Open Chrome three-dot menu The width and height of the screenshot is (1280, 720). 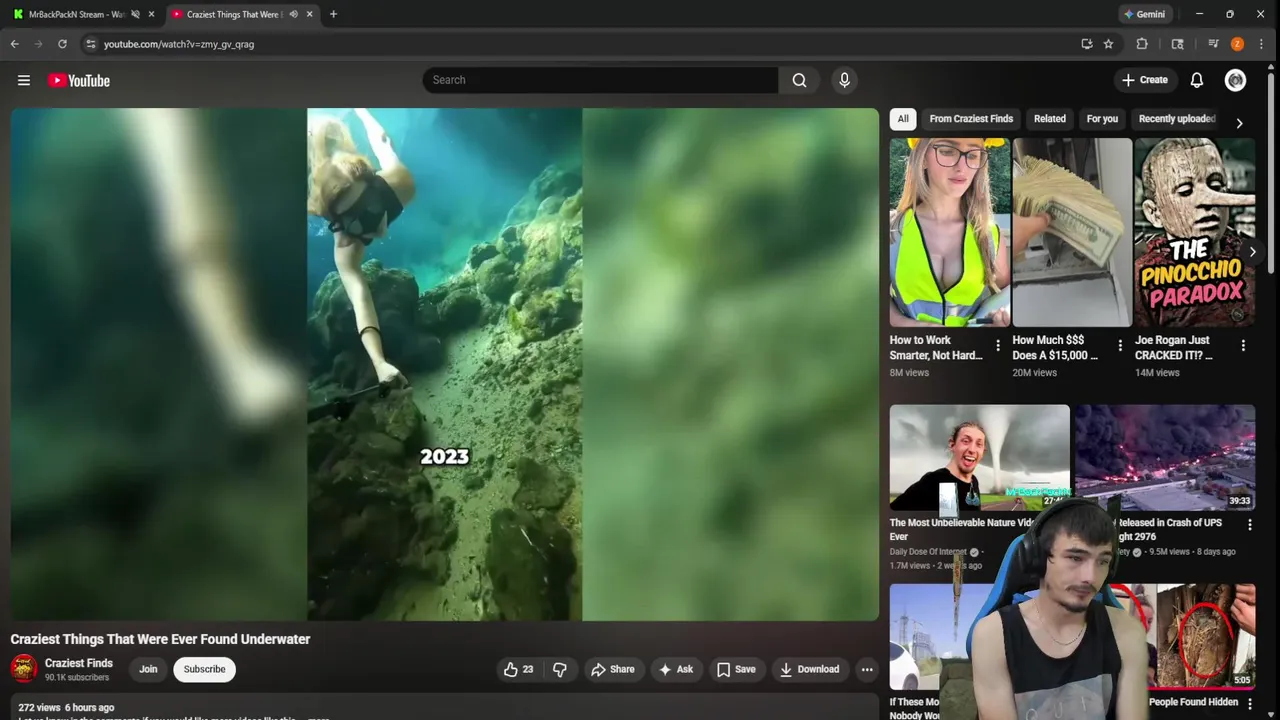[x=1262, y=44]
